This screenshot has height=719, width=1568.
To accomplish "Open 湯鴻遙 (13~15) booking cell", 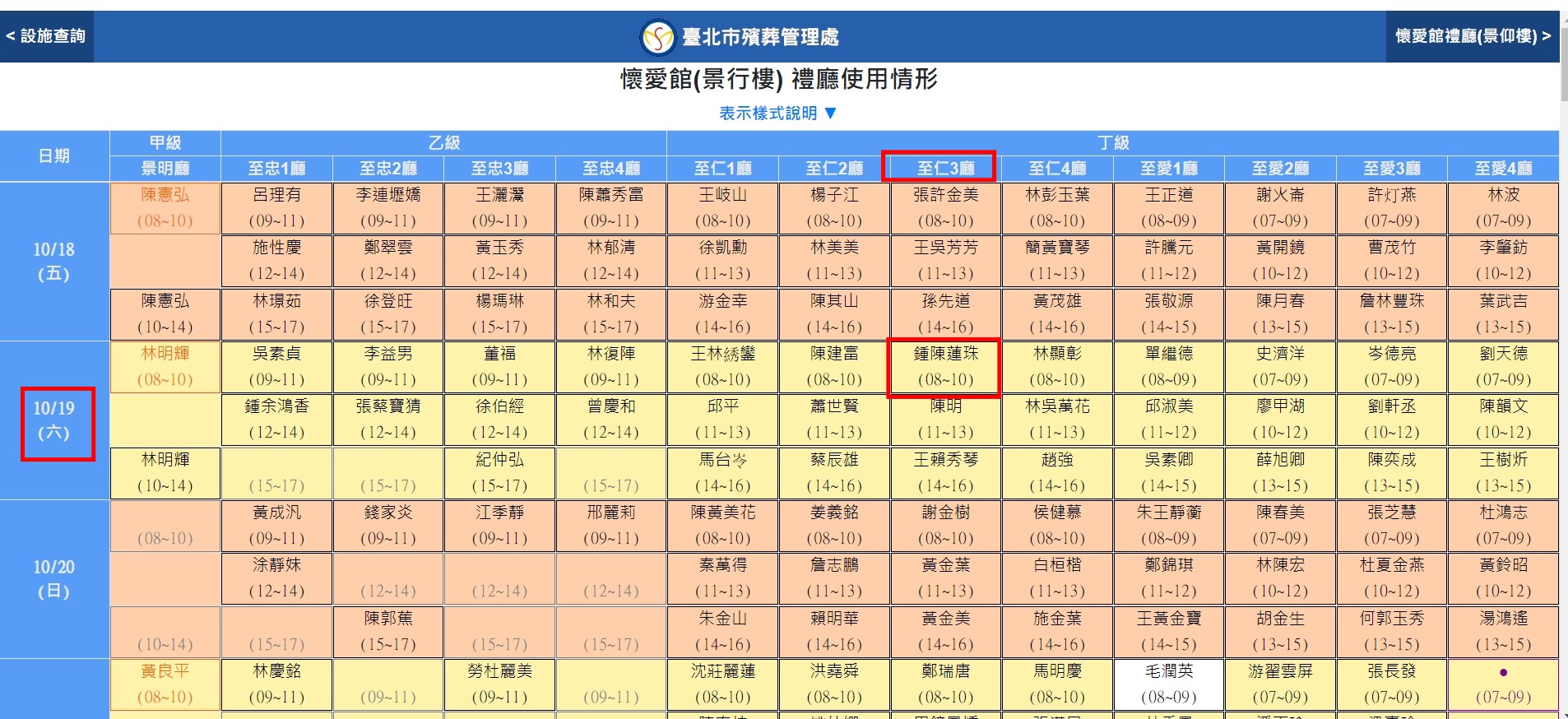I will (1504, 632).
